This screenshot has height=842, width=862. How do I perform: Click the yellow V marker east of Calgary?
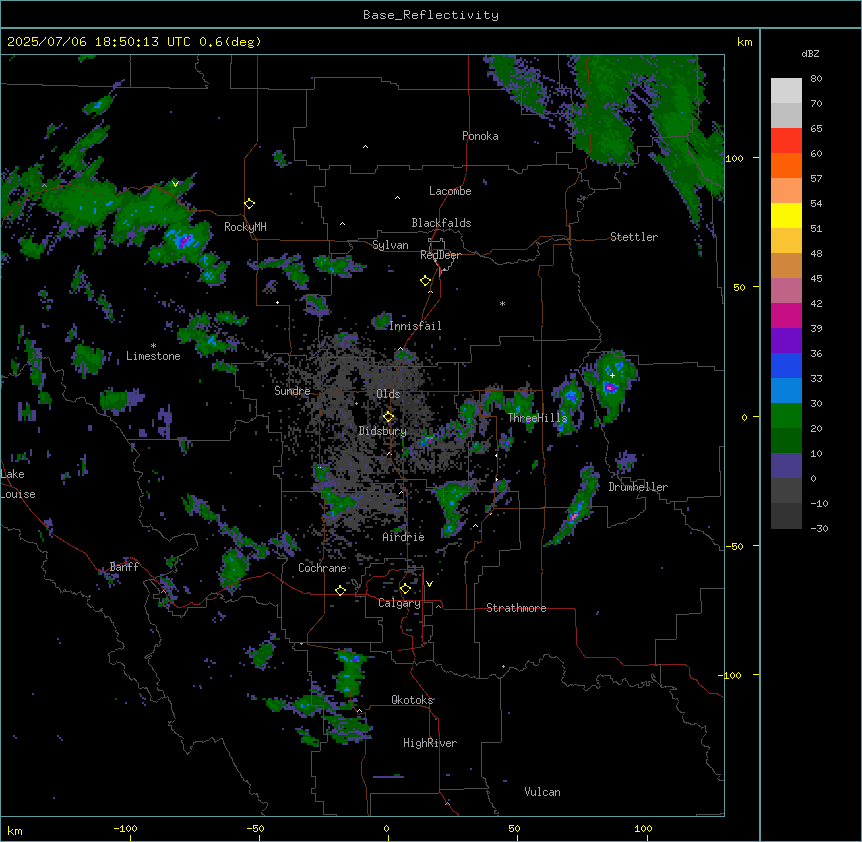[x=429, y=584]
